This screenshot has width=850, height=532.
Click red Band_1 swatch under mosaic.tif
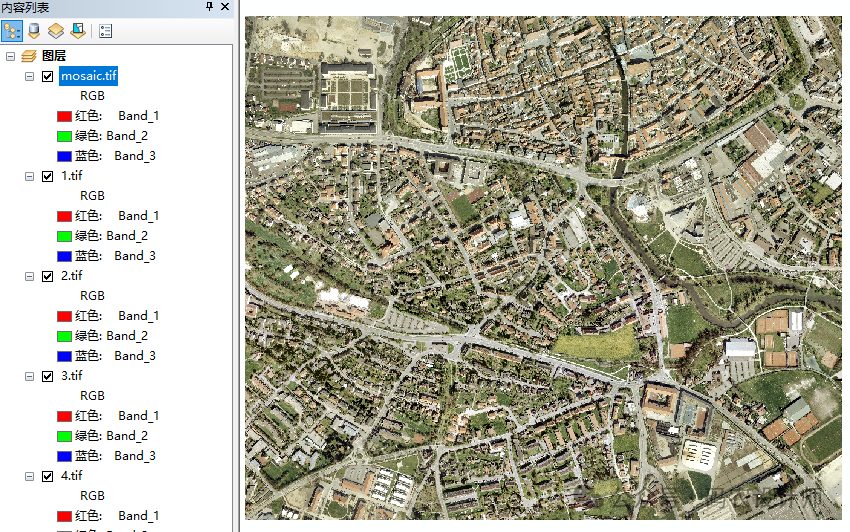64,116
